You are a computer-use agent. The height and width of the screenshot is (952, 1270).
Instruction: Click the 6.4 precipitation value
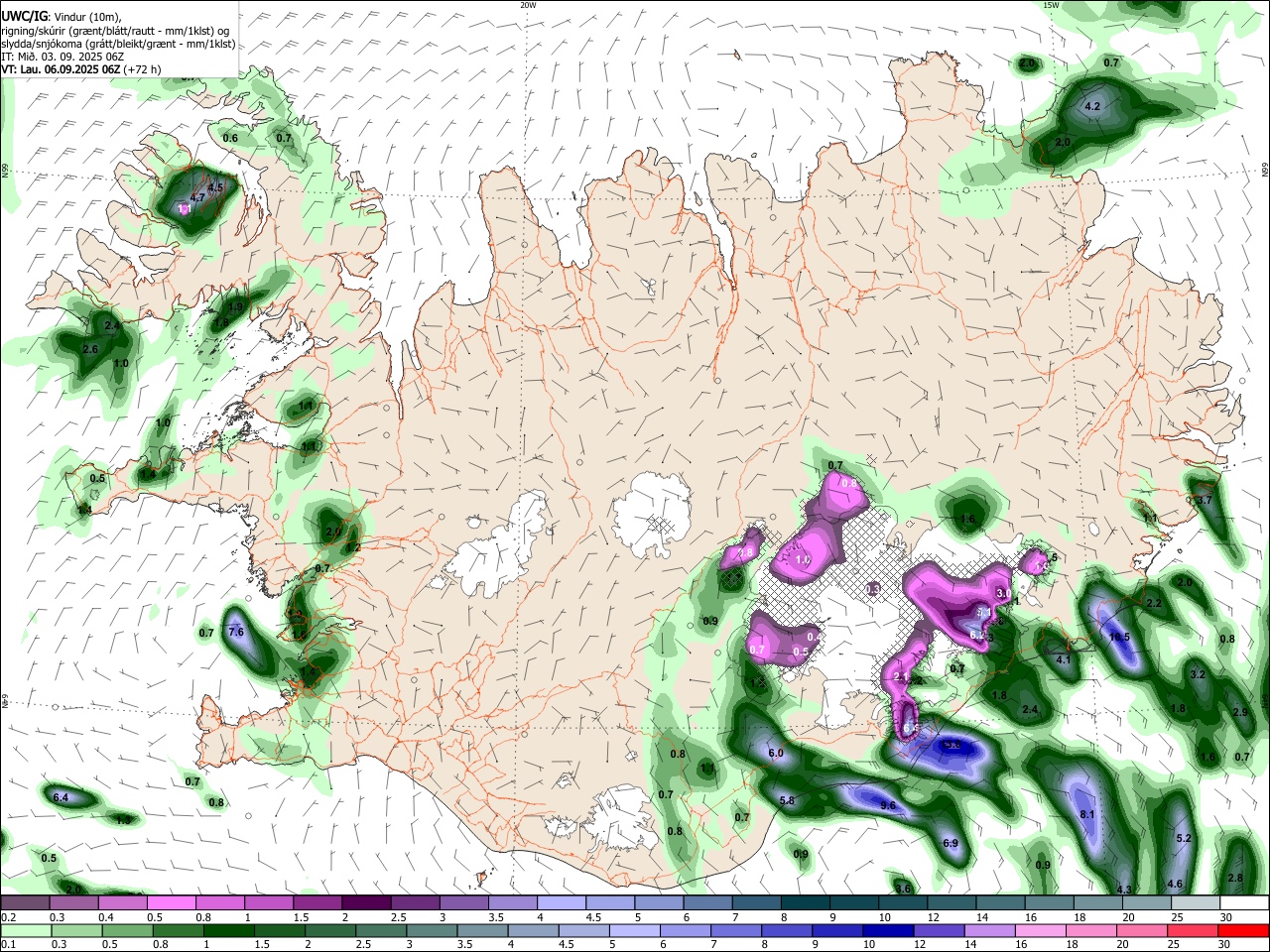(61, 797)
